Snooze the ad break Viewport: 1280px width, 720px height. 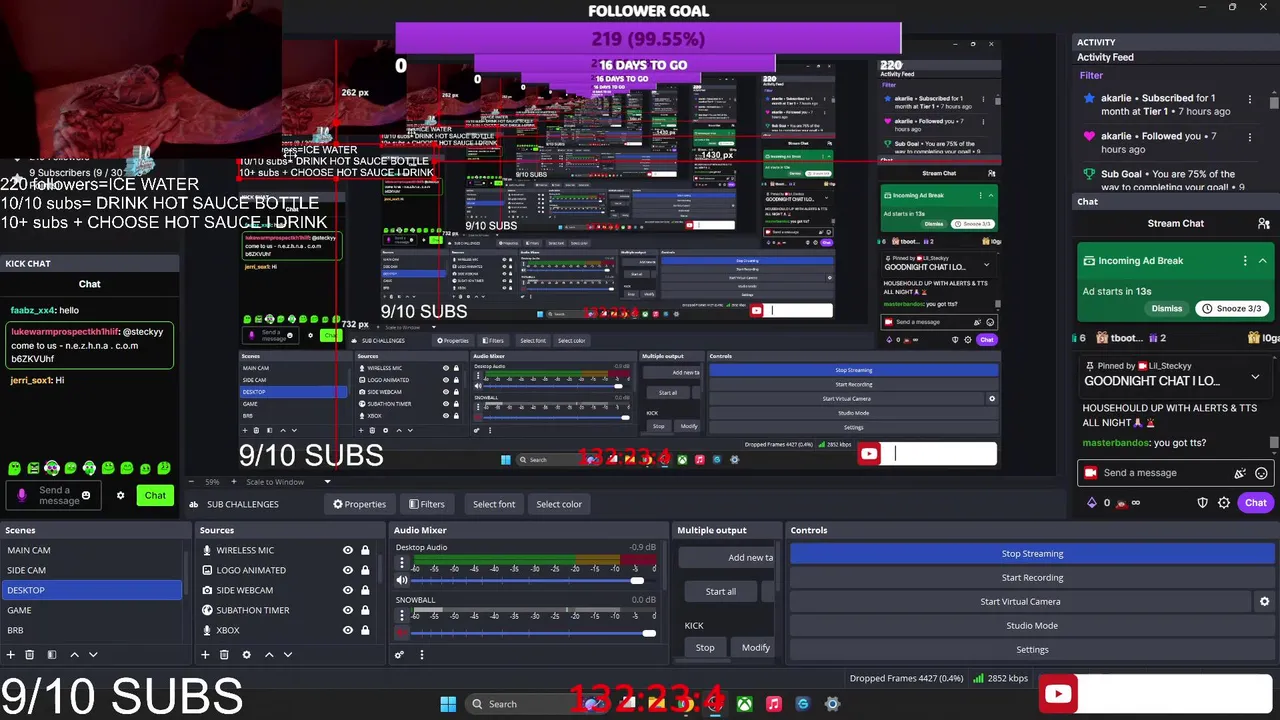(1230, 308)
